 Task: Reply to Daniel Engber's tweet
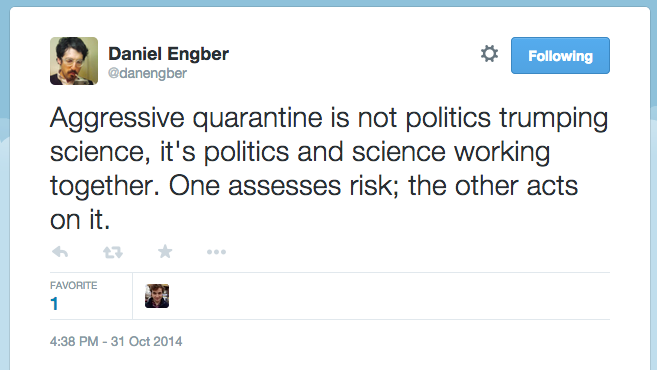point(60,252)
